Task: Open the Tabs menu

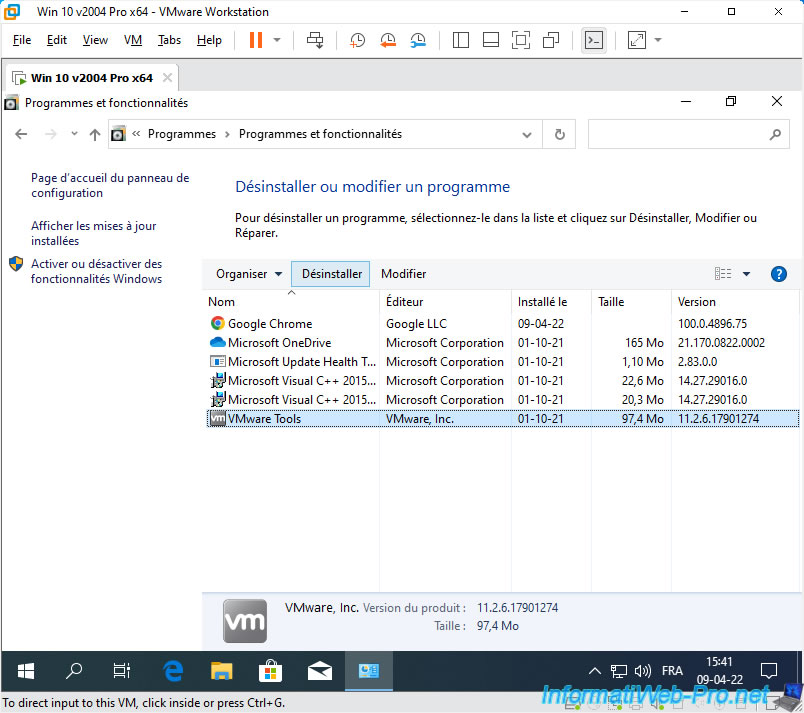Action: point(169,40)
